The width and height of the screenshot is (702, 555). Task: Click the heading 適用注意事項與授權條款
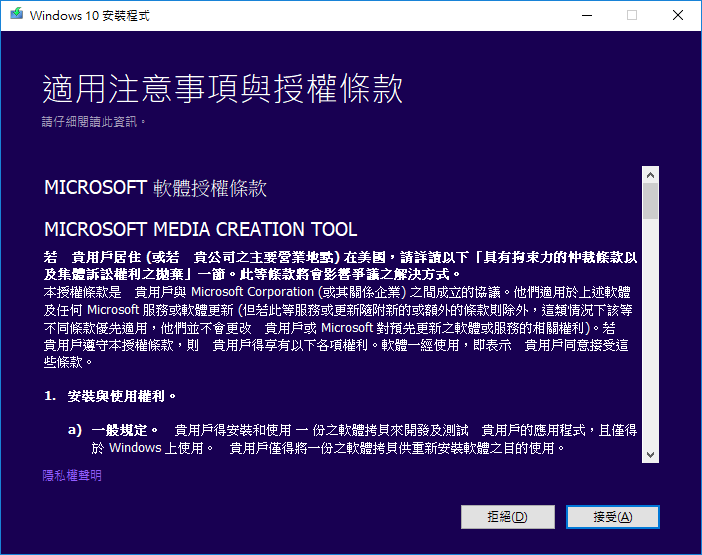click(223, 89)
